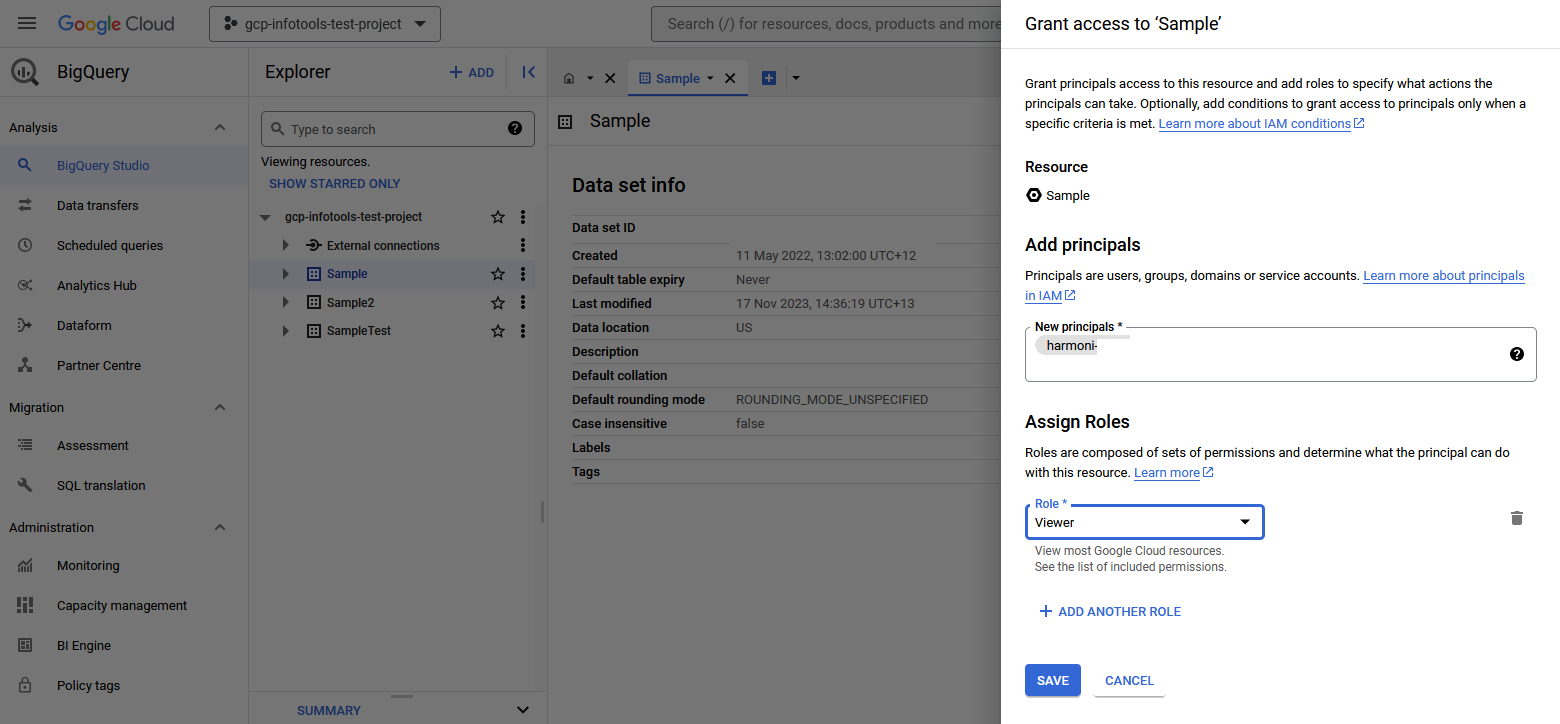This screenshot has height=724, width=1560.
Task: Open Capacity management page
Action: click(x=124, y=605)
